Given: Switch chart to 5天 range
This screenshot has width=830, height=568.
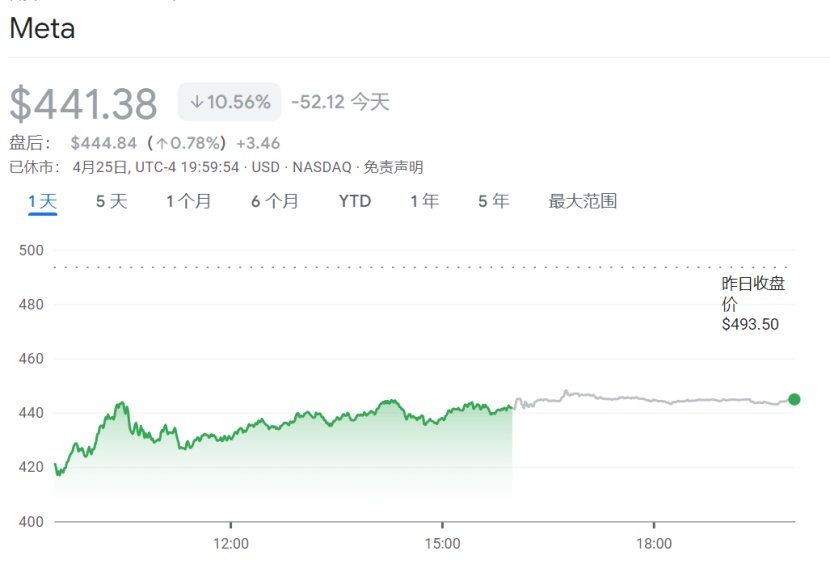Looking at the screenshot, I should click(111, 201).
